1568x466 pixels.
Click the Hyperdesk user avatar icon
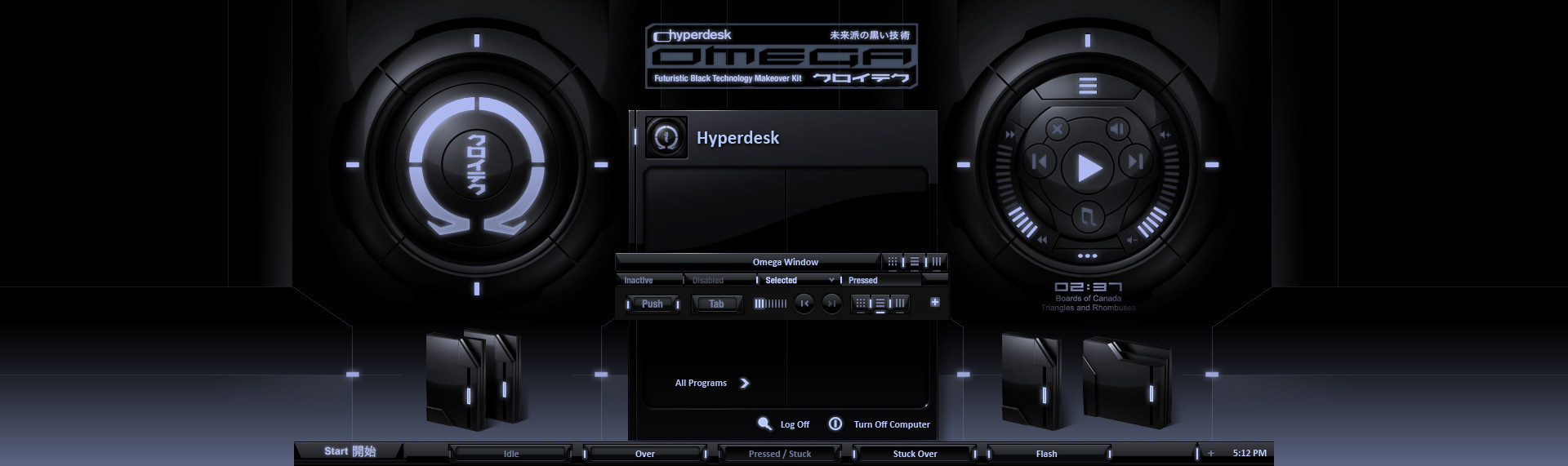coord(666,137)
